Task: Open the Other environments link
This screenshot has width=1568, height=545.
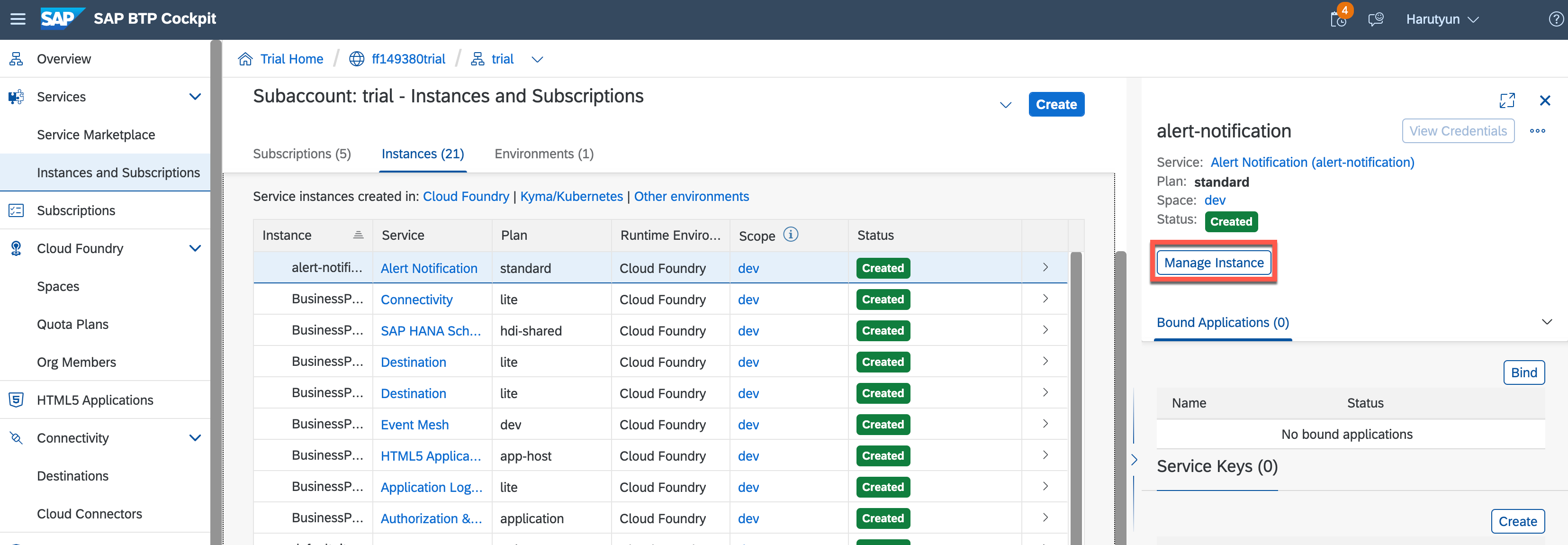Action: pos(691,197)
